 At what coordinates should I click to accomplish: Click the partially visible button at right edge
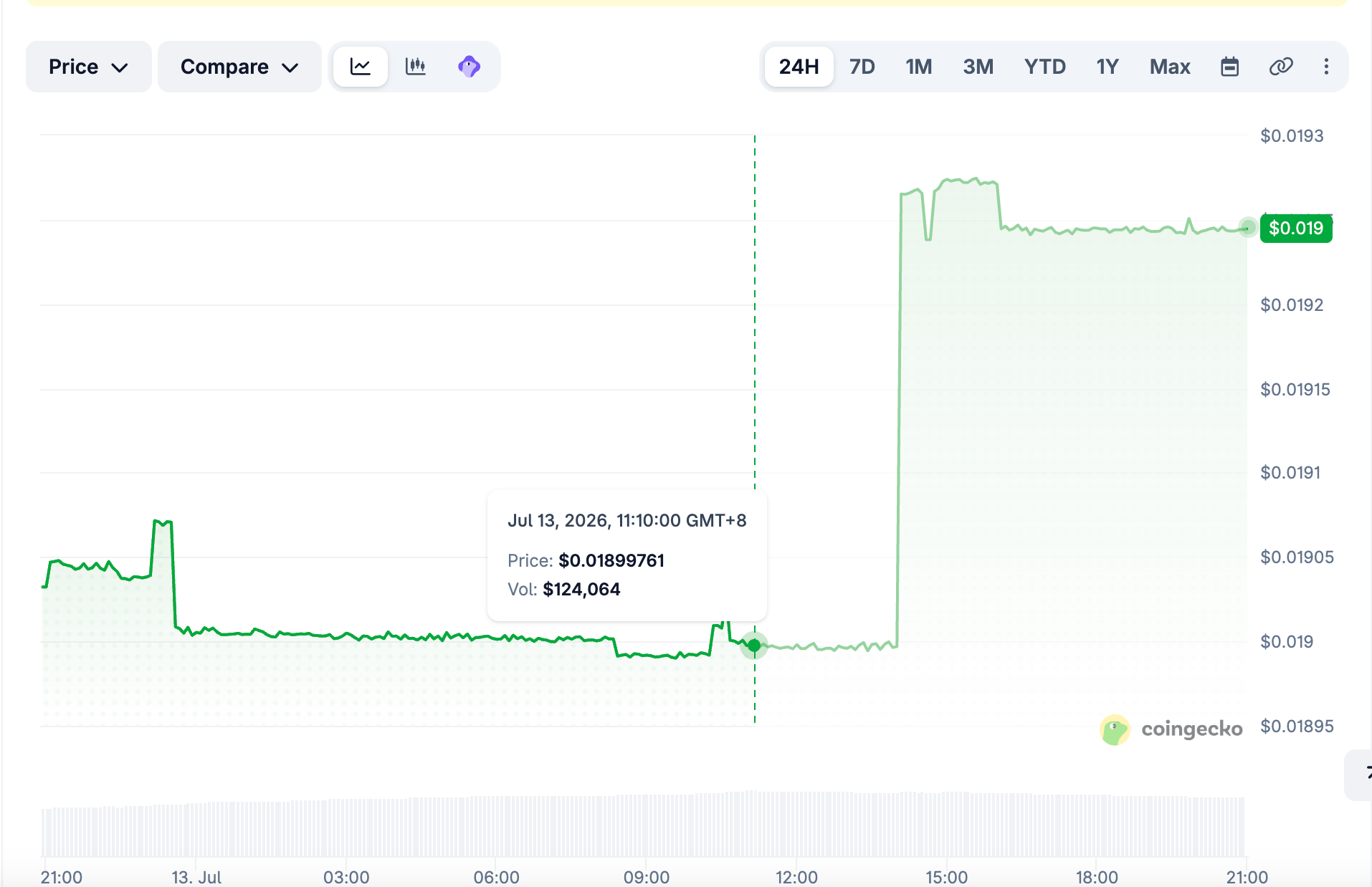pyautogui.click(x=1359, y=775)
